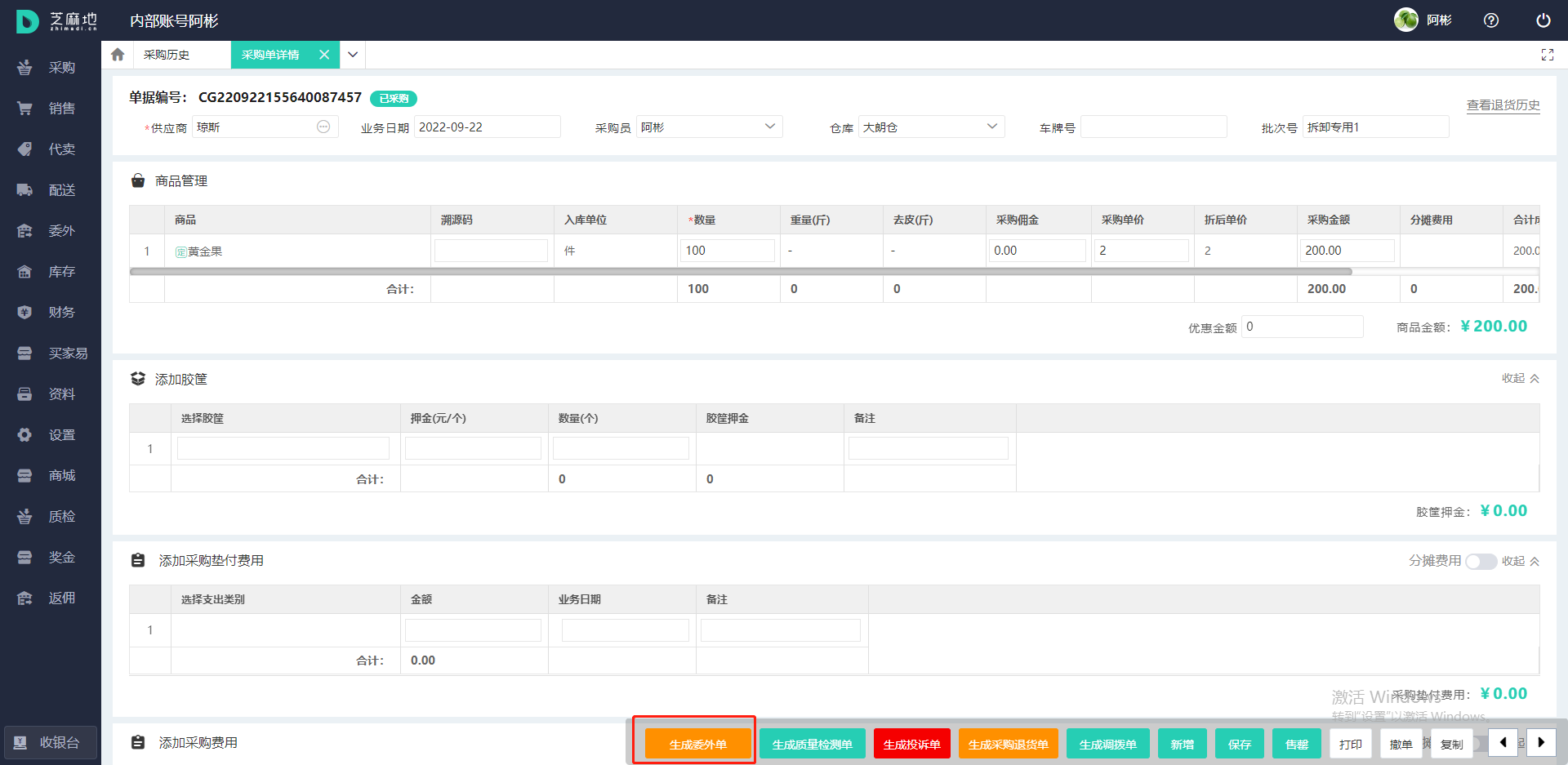The image size is (1568, 765).
Task: Click the help question mark icon
Action: click(1491, 20)
